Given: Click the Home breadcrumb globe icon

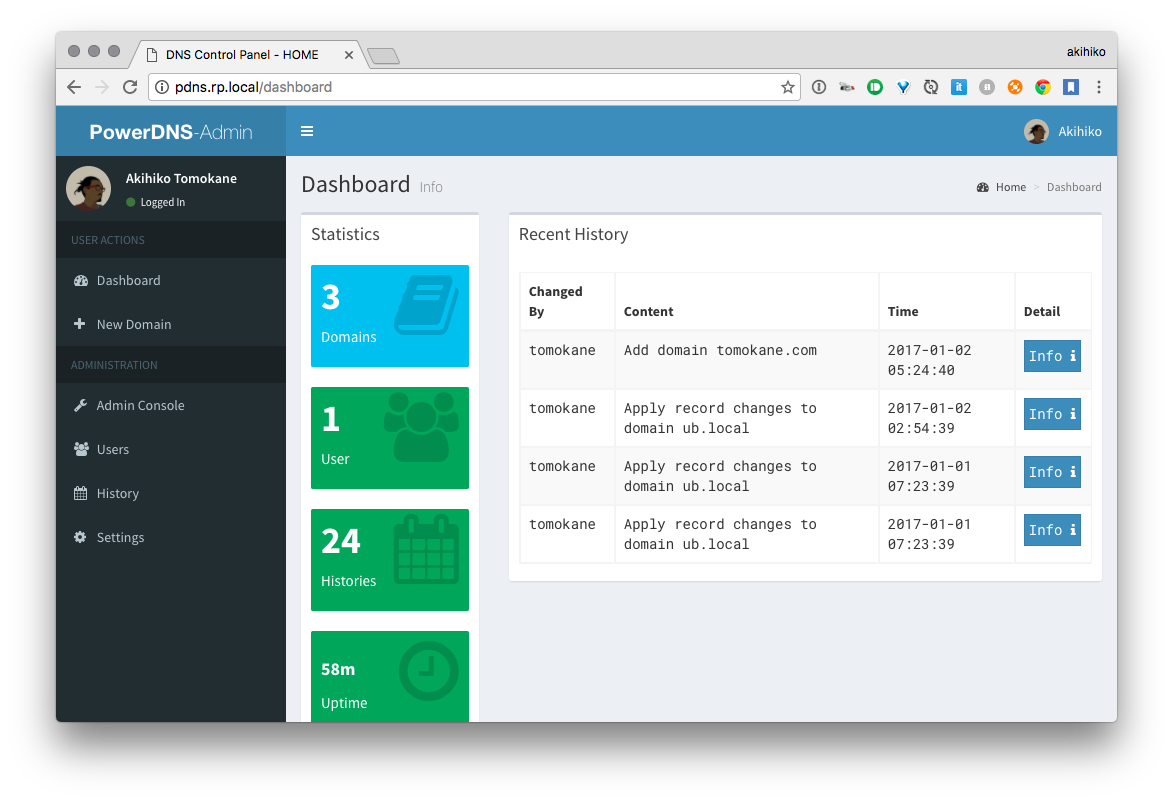Looking at the screenshot, I should tap(983, 187).
